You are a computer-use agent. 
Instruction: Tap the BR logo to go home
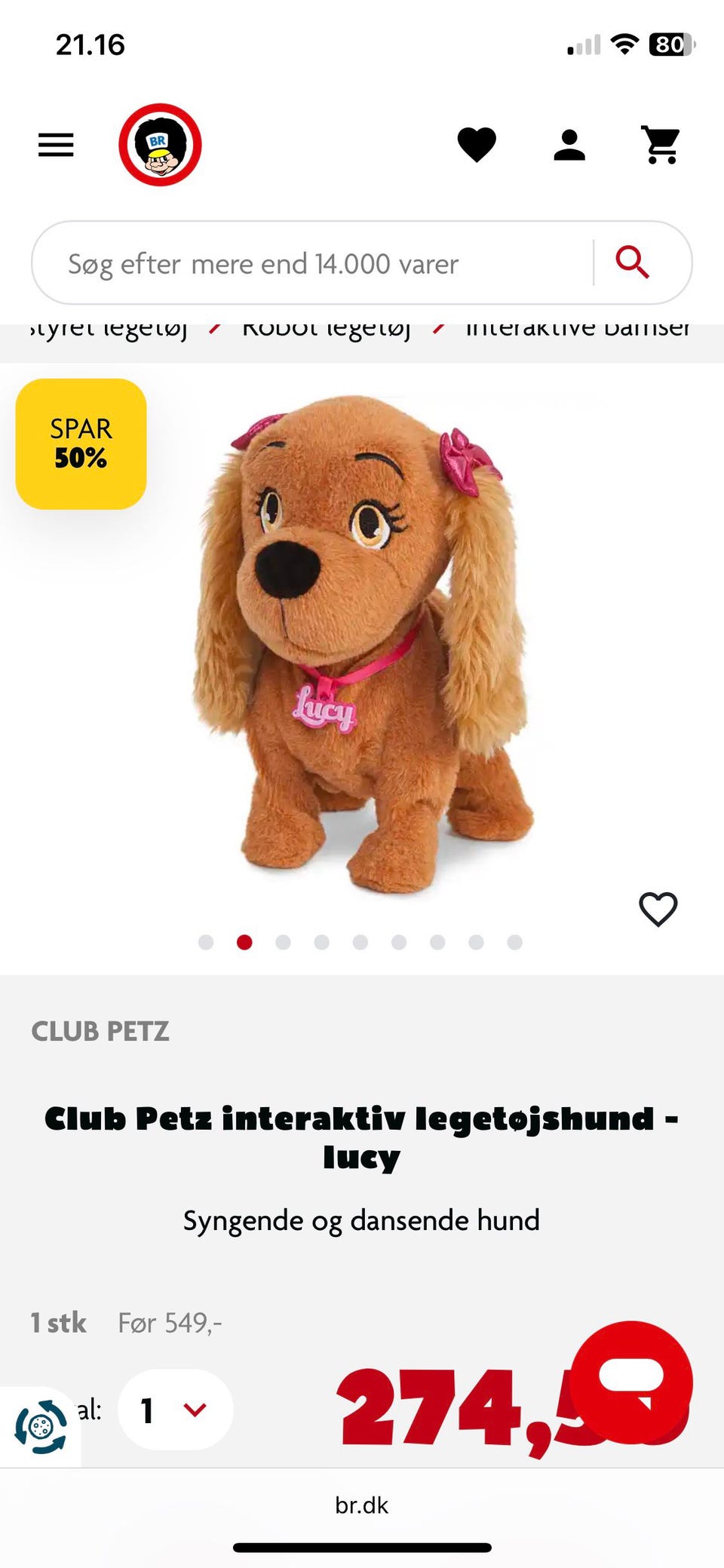point(160,145)
